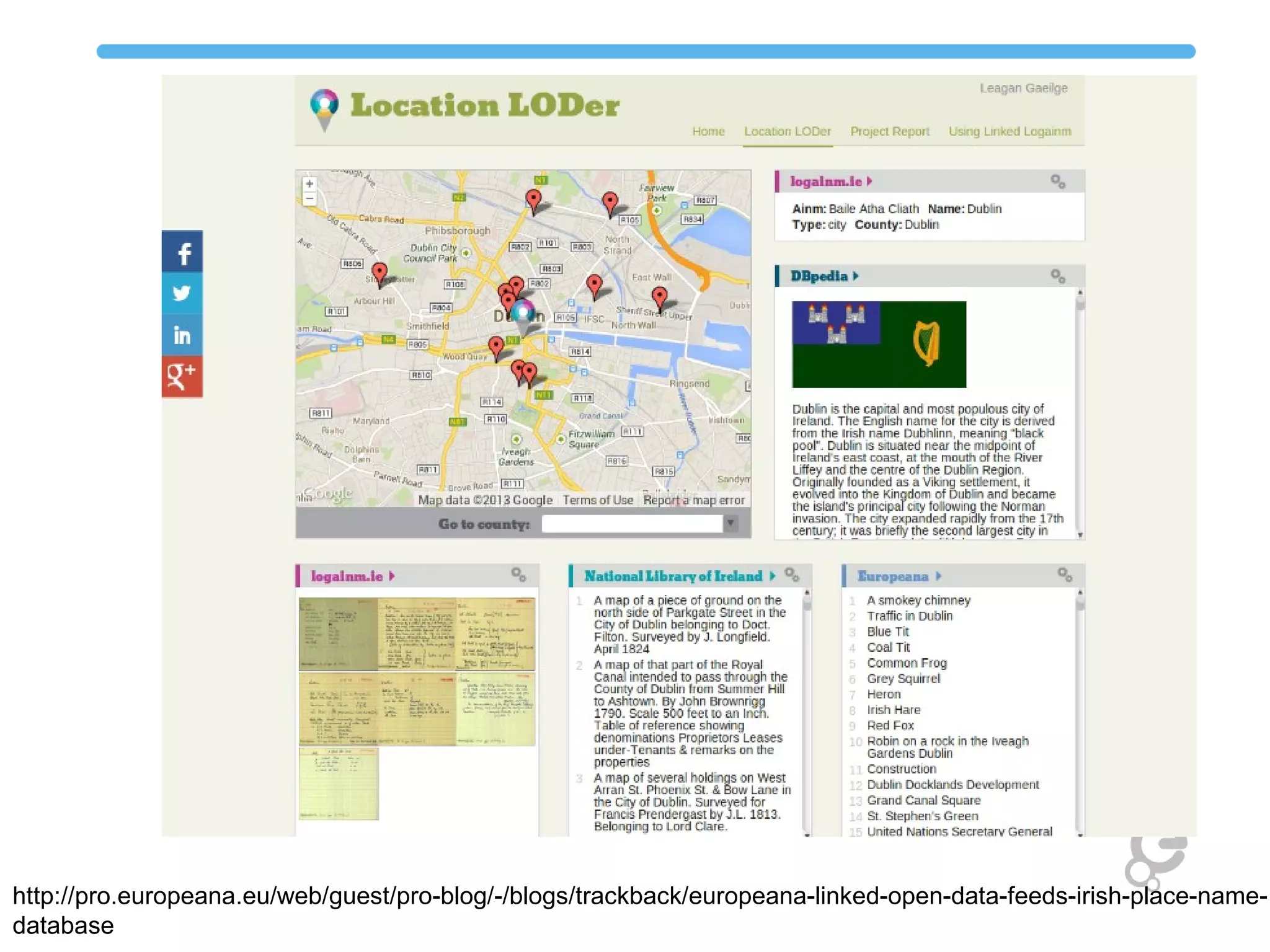Image resolution: width=1270 pixels, height=952 pixels.
Task: Open Europeana item A smokey chimney
Action: [918, 600]
